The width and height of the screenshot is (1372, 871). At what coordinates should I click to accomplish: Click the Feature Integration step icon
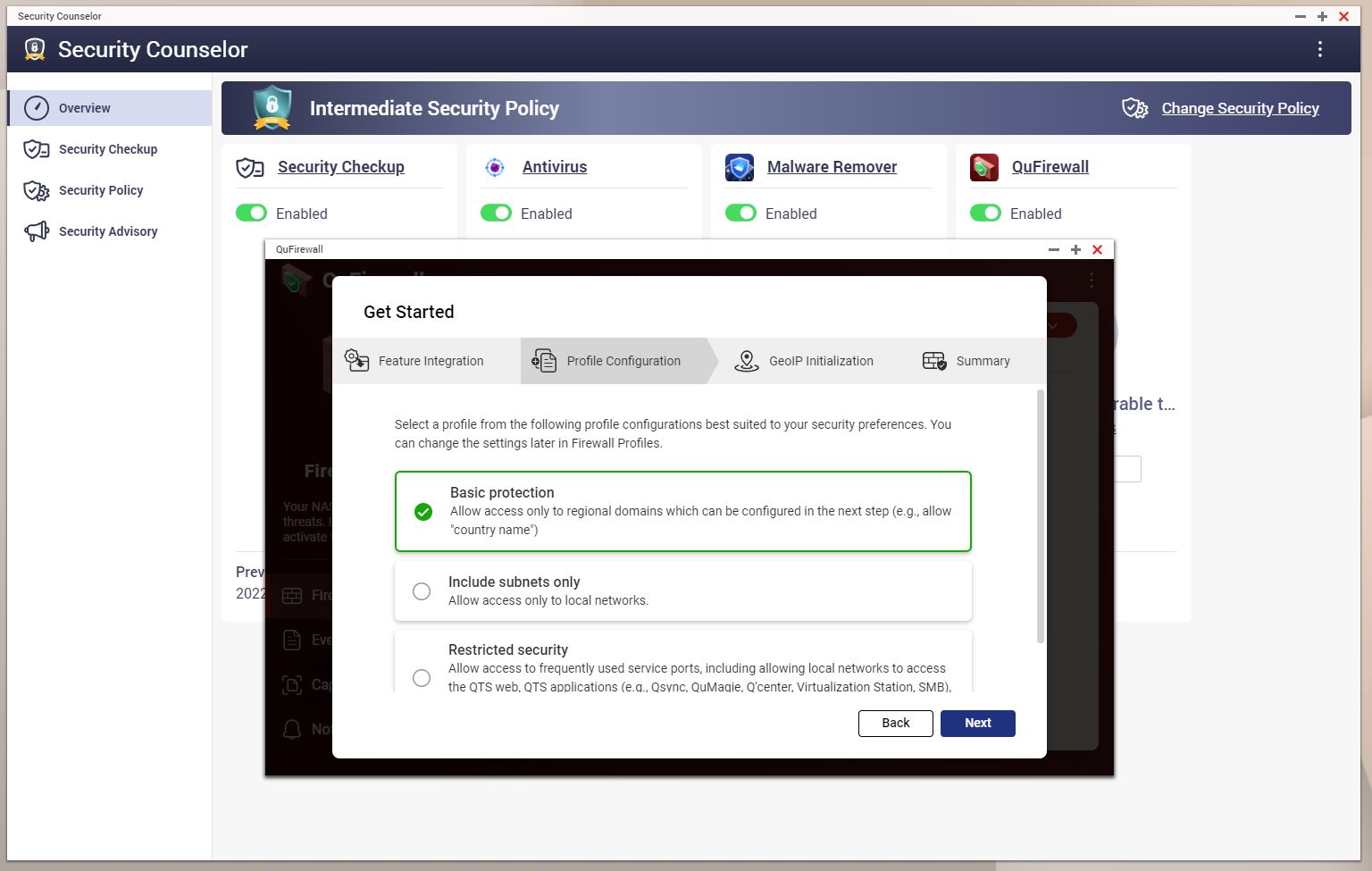(x=357, y=360)
